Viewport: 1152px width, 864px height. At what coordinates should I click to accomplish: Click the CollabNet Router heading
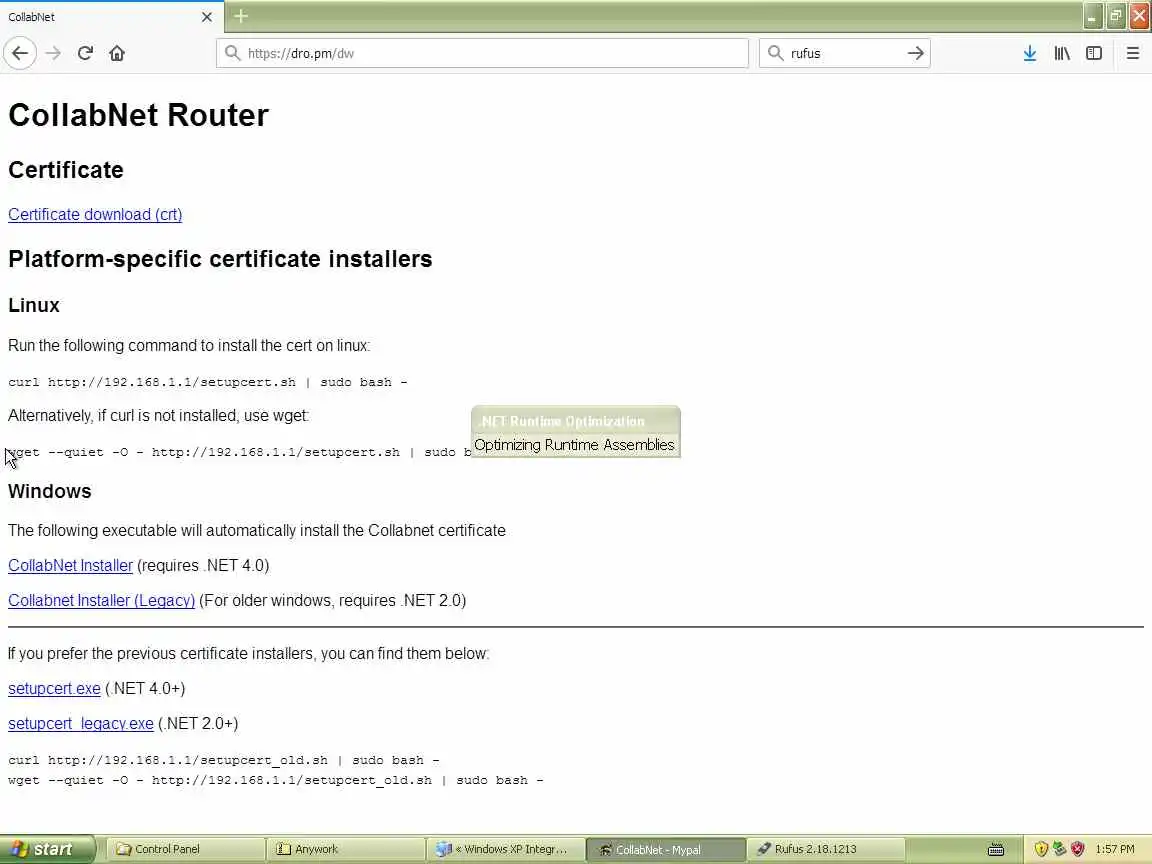[138, 115]
